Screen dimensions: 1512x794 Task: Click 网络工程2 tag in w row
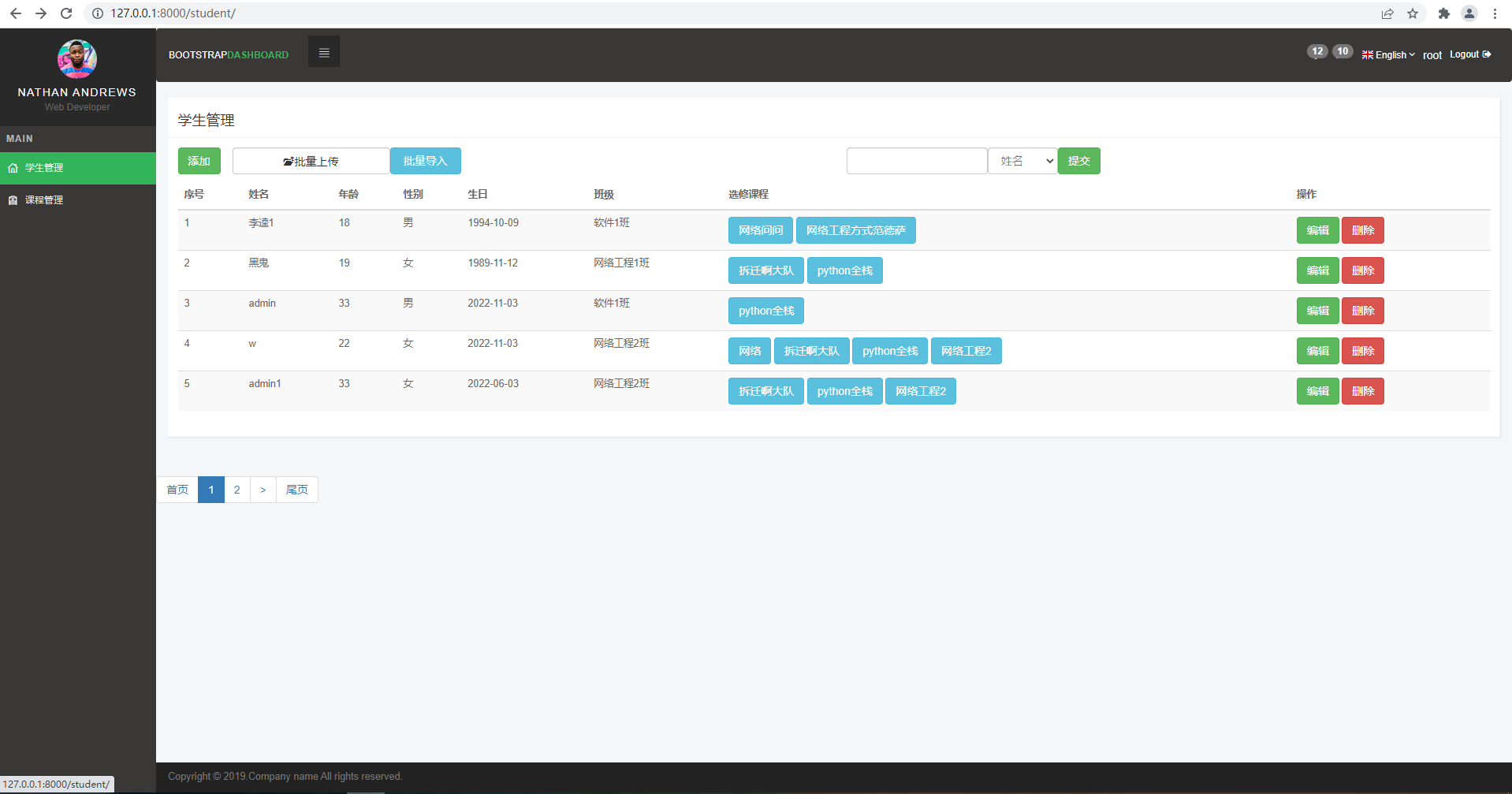[966, 351]
